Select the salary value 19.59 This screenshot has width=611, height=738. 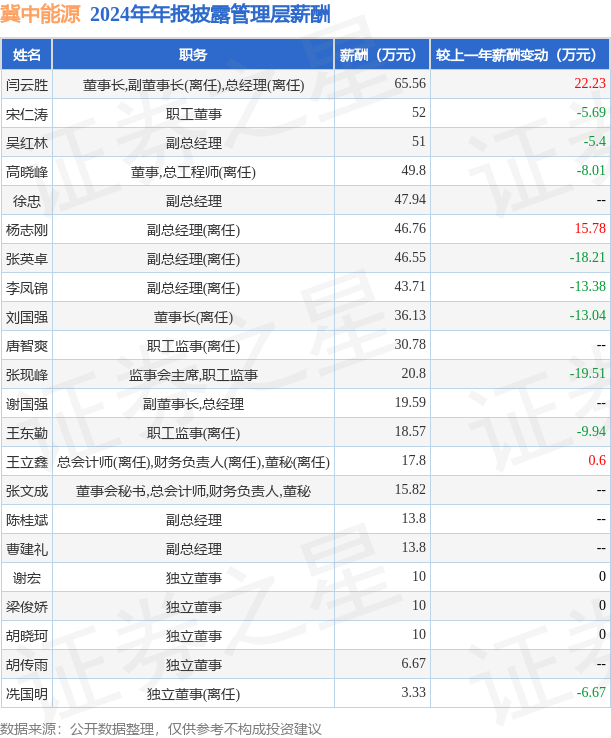pyautogui.click(x=410, y=402)
